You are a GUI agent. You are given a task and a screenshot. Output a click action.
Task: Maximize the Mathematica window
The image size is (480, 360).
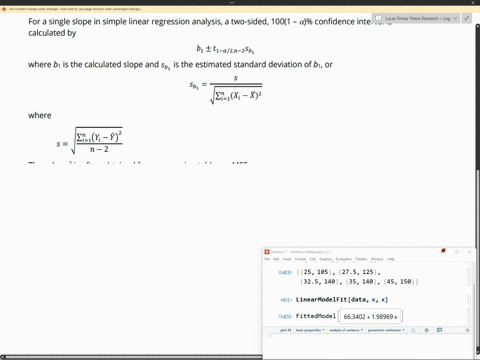[457, 252]
